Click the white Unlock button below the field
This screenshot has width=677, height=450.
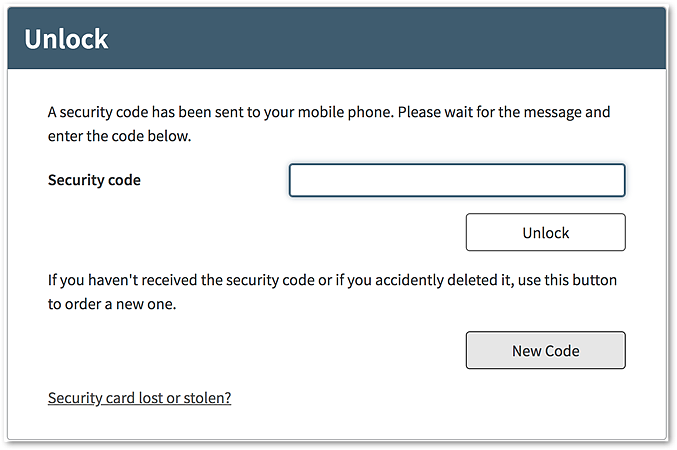point(545,233)
